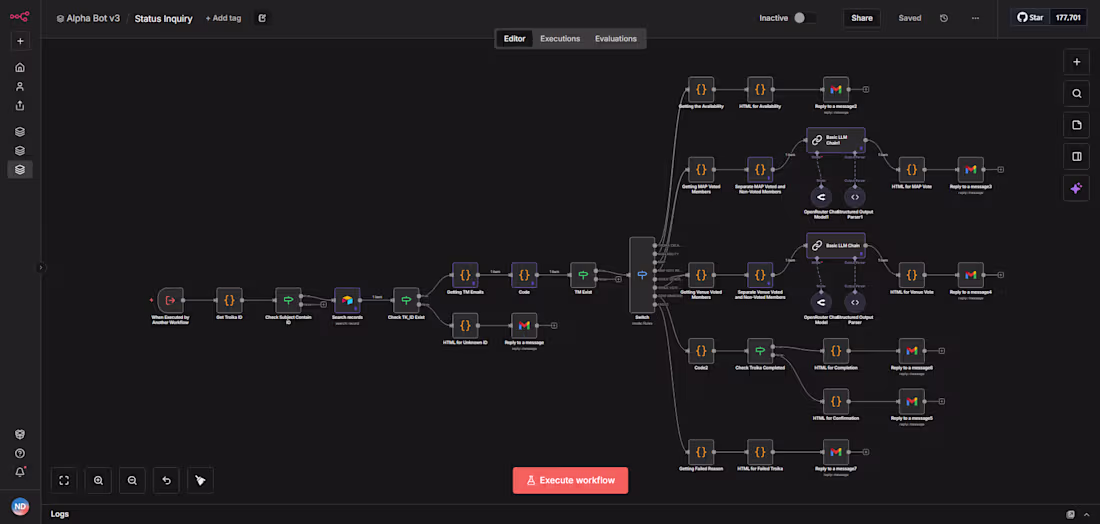Select the Editor tab
The width and height of the screenshot is (1100, 524).
tap(514, 39)
